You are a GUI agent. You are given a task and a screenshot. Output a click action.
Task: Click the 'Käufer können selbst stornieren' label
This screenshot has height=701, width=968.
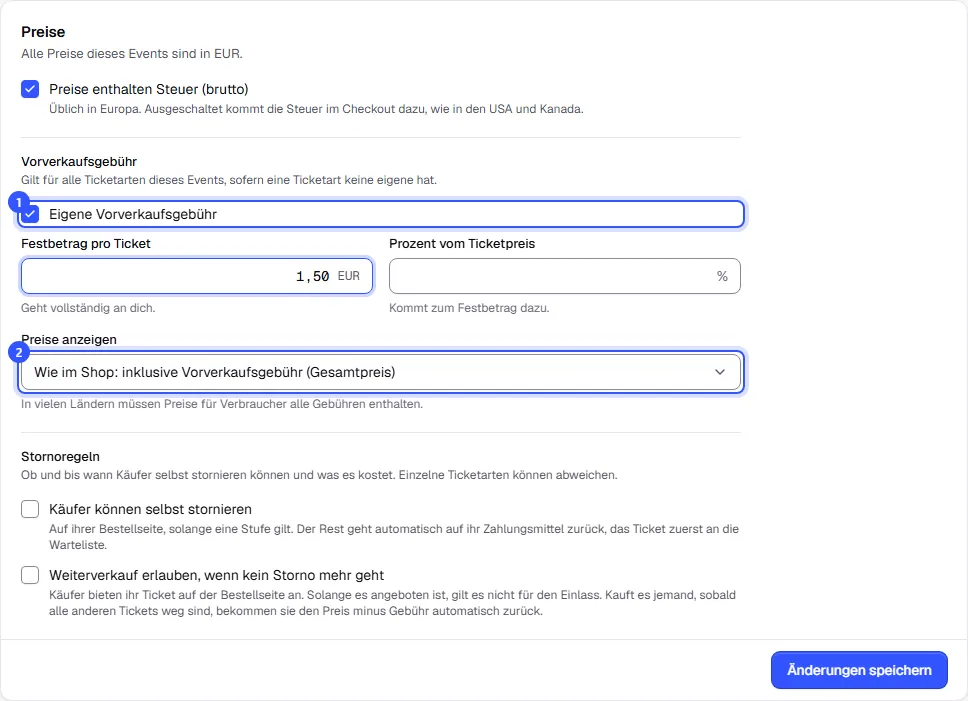[151, 509]
